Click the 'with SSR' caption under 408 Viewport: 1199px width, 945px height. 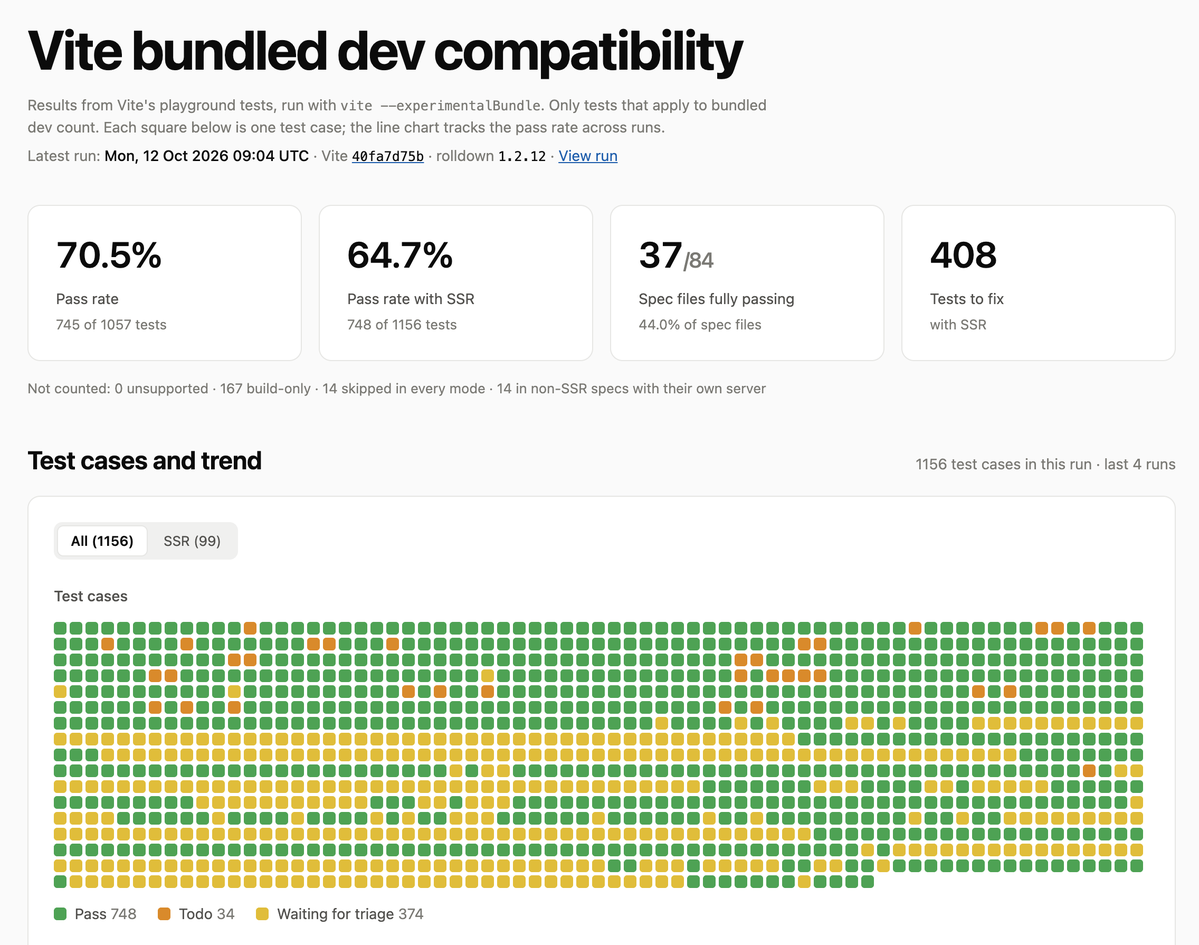[x=958, y=325]
